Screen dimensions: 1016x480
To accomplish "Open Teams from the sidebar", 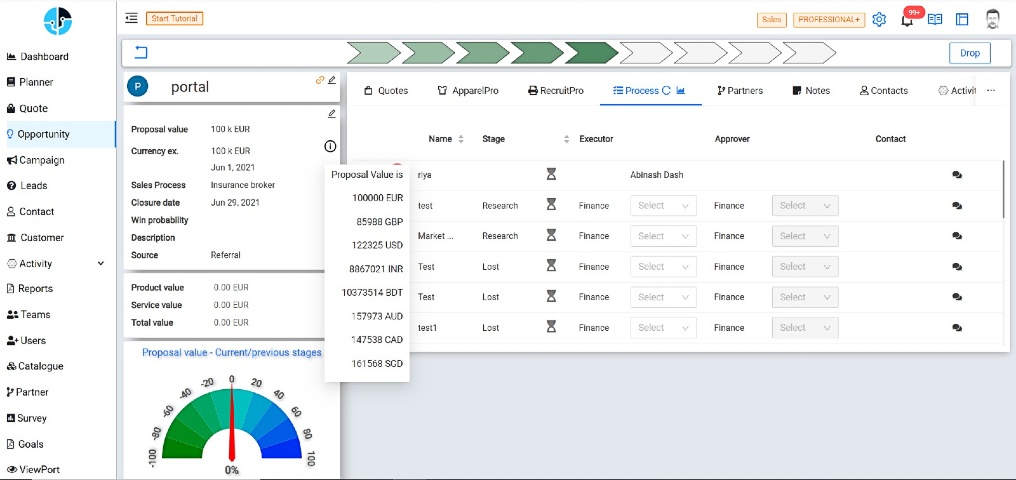I will [x=28, y=315].
